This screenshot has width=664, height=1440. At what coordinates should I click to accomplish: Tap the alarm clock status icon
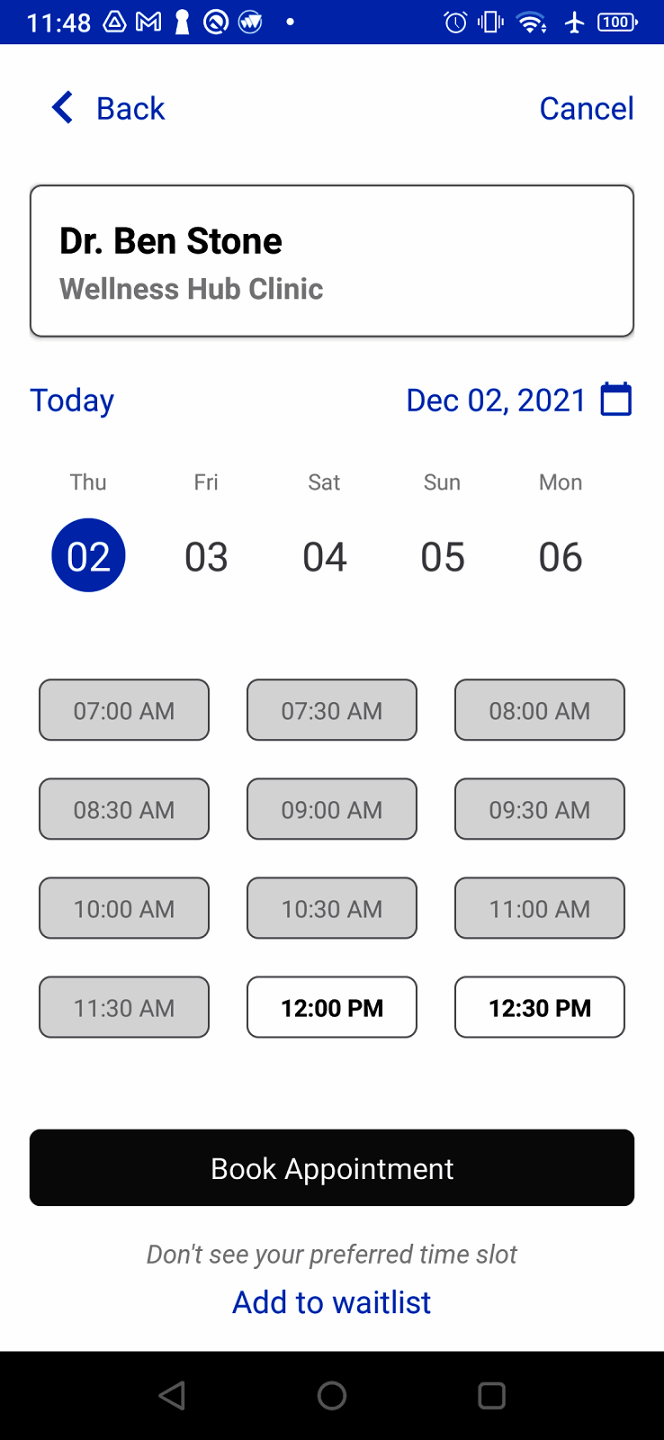pyautogui.click(x=456, y=22)
